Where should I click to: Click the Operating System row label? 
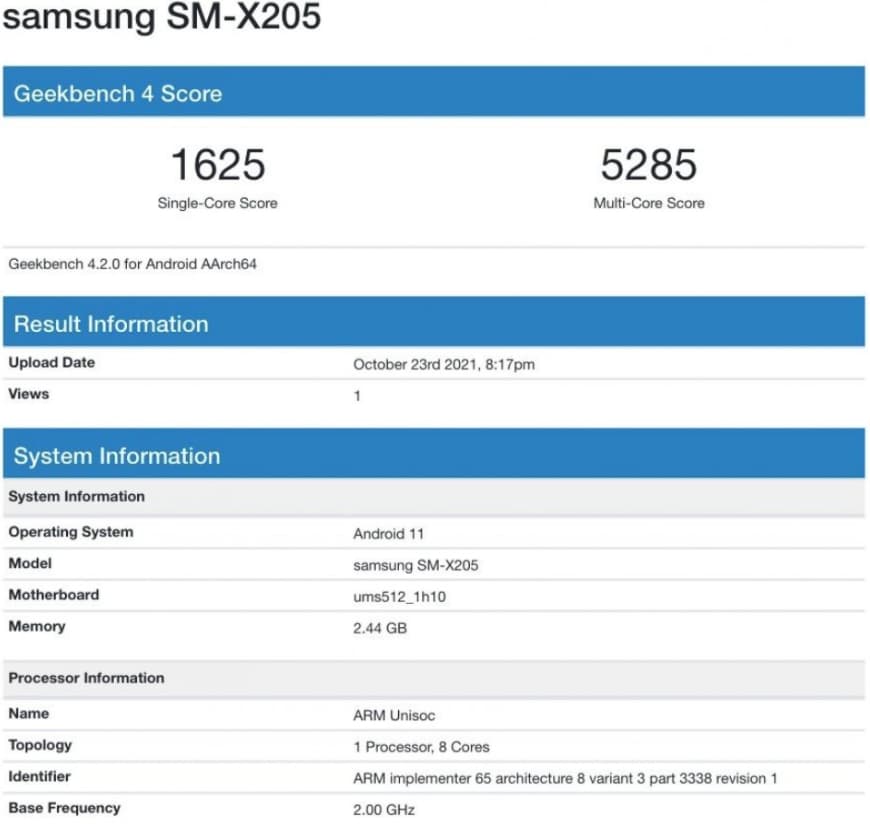[x=71, y=532]
